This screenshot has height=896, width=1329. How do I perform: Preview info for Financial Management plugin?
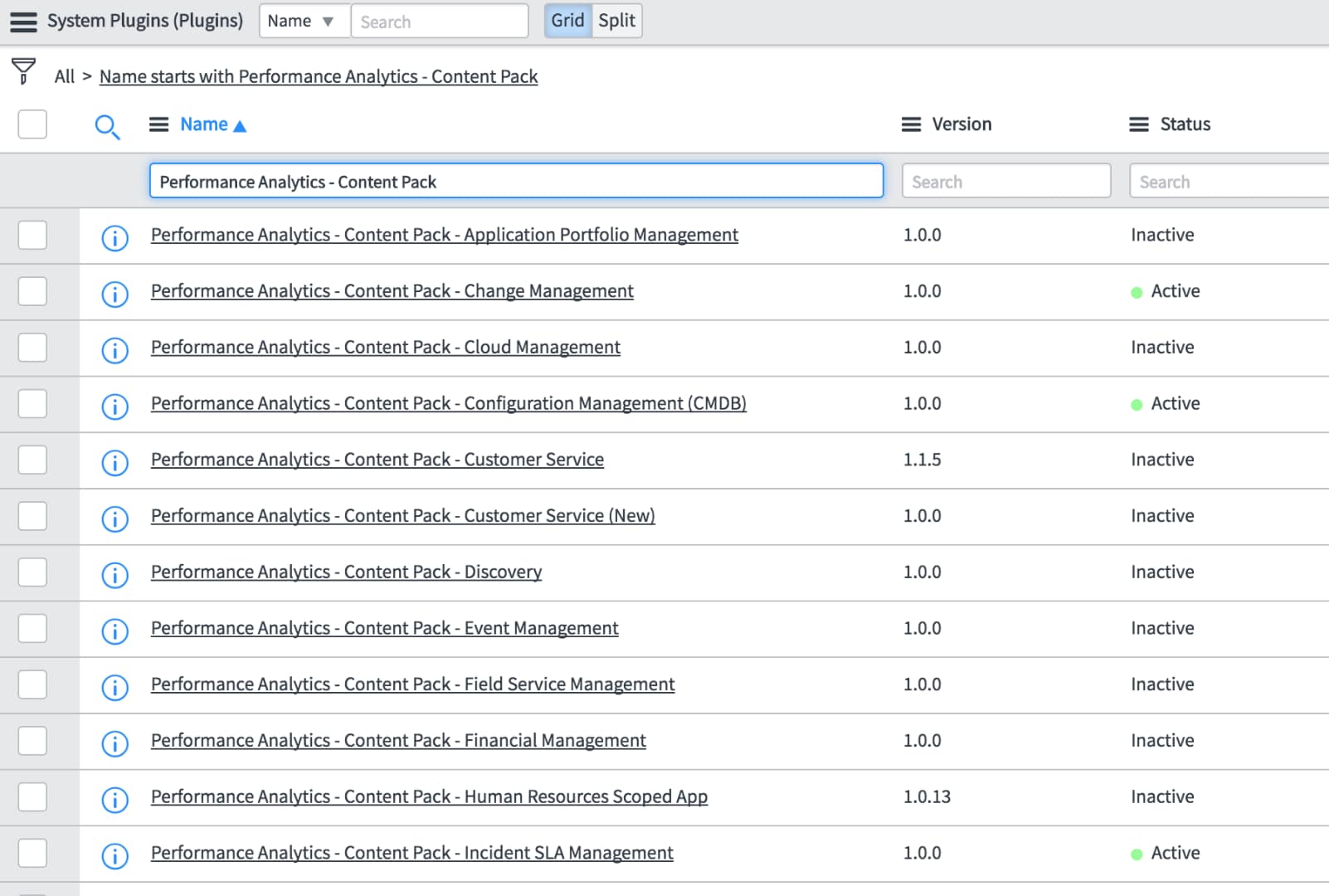[x=114, y=743]
